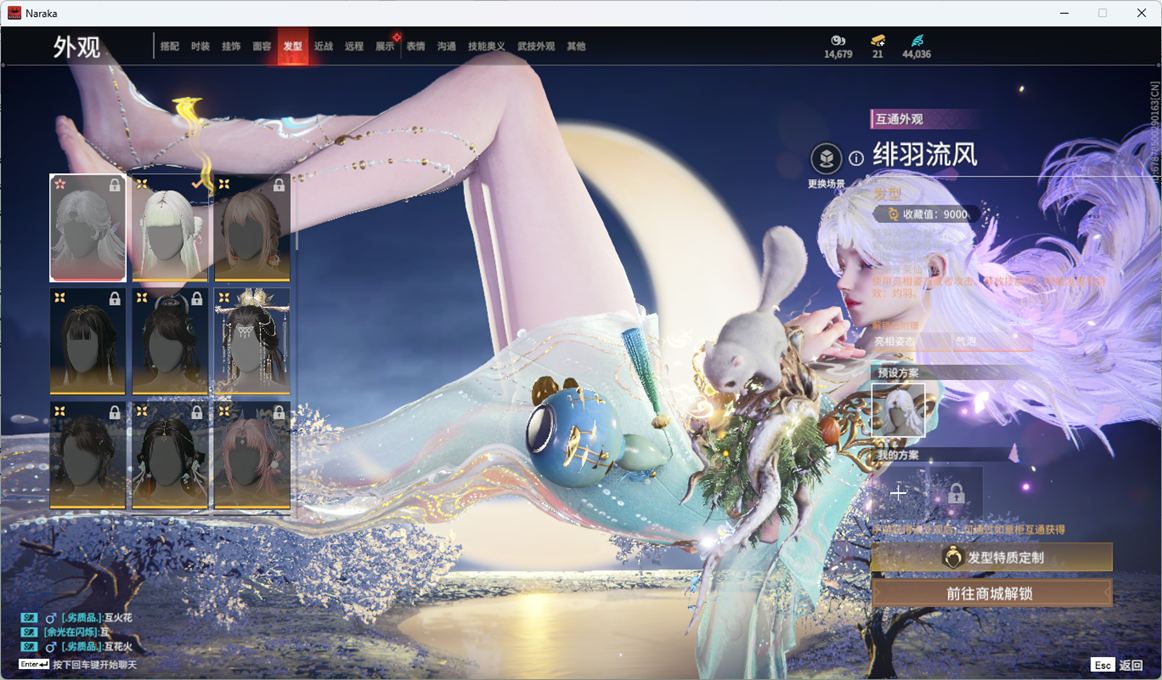
Task: Choose the preset scheme thumbnail under 预设方案
Action: 898,410
